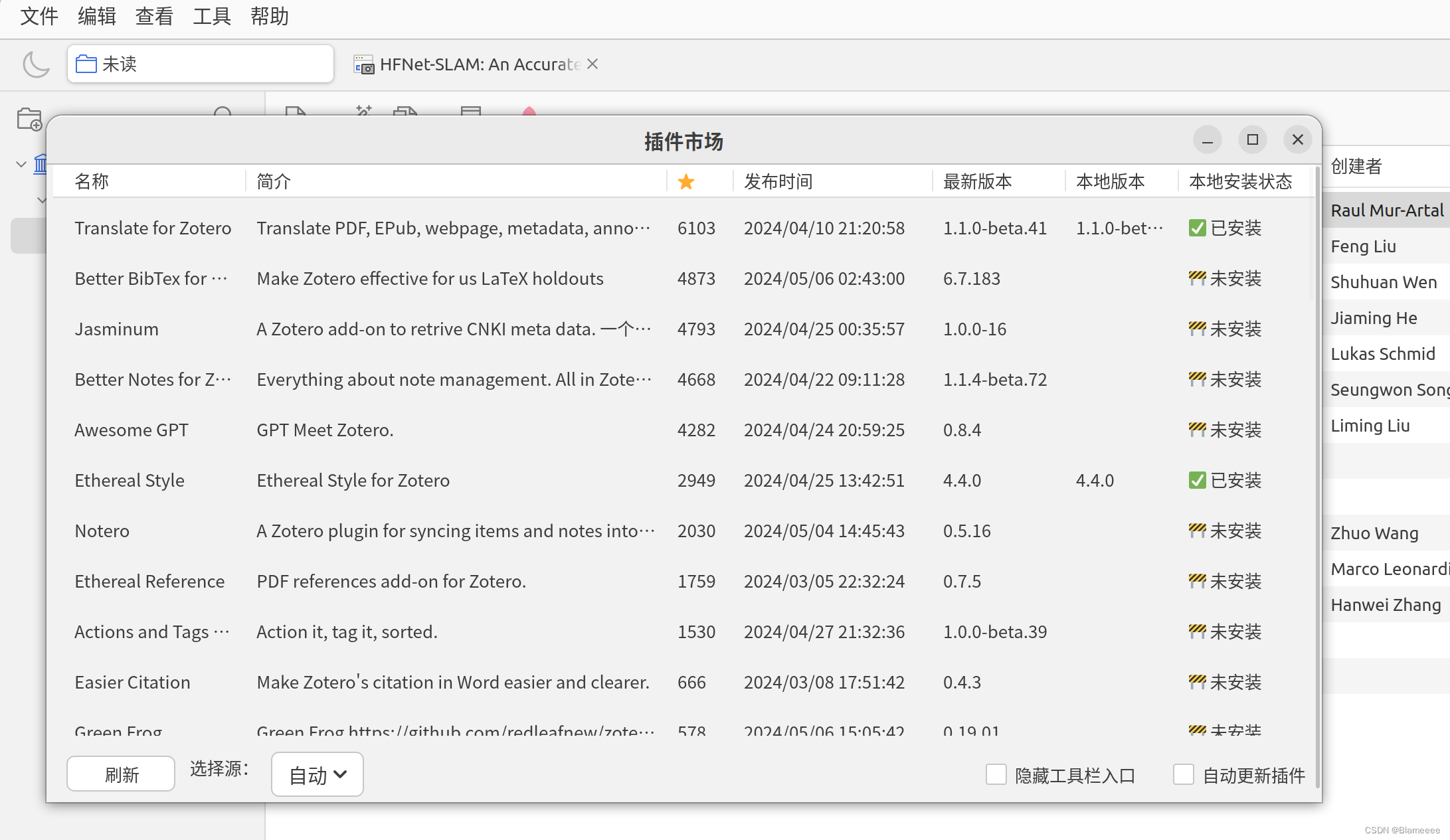Collapse the My Library tree chevron
The width and height of the screenshot is (1450, 840).
(21, 163)
